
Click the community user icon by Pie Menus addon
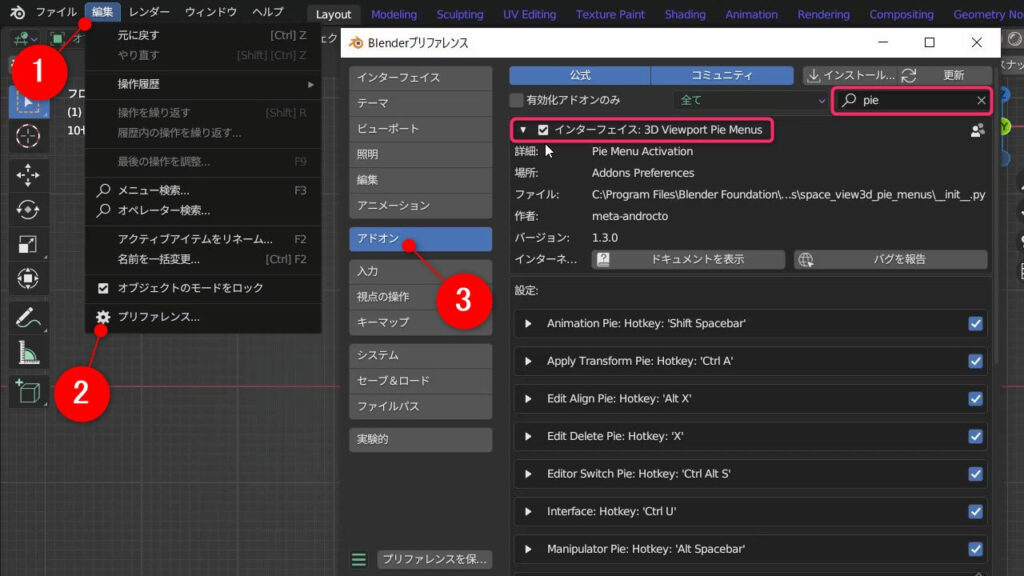(x=977, y=131)
